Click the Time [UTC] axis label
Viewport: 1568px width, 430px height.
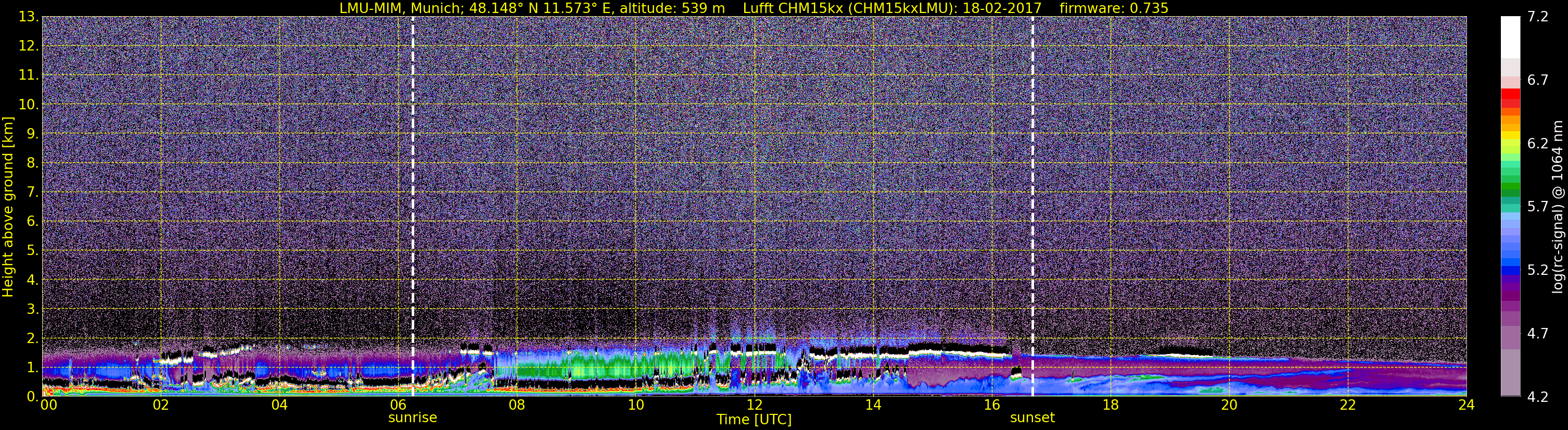(754, 419)
